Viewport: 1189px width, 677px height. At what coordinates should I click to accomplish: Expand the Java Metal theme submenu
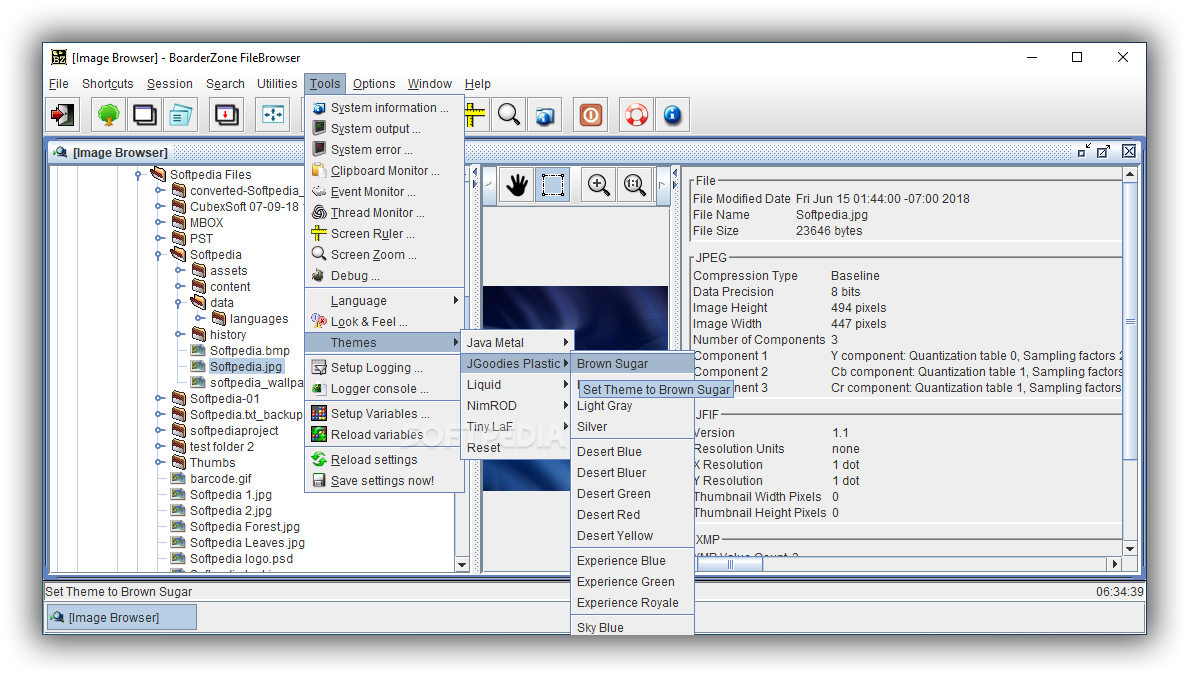(x=517, y=343)
